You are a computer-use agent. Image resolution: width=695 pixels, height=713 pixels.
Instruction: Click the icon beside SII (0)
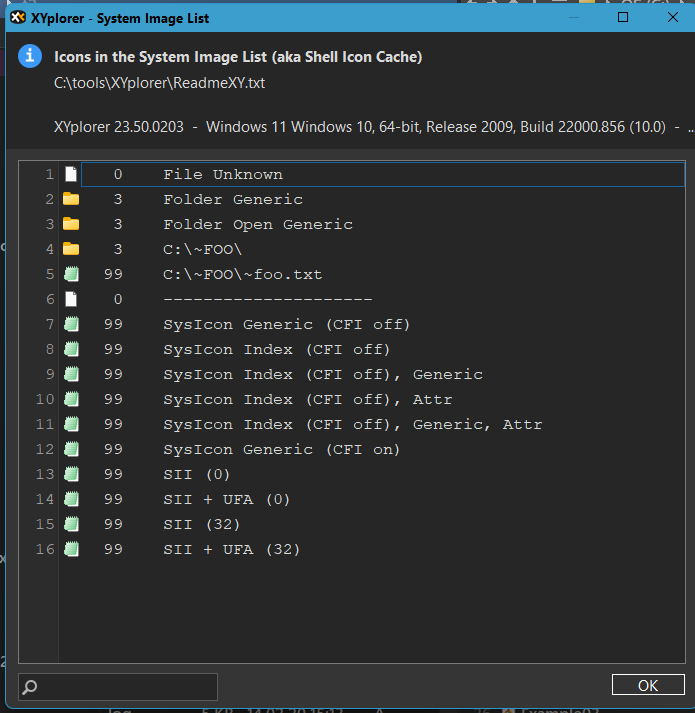coord(71,474)
